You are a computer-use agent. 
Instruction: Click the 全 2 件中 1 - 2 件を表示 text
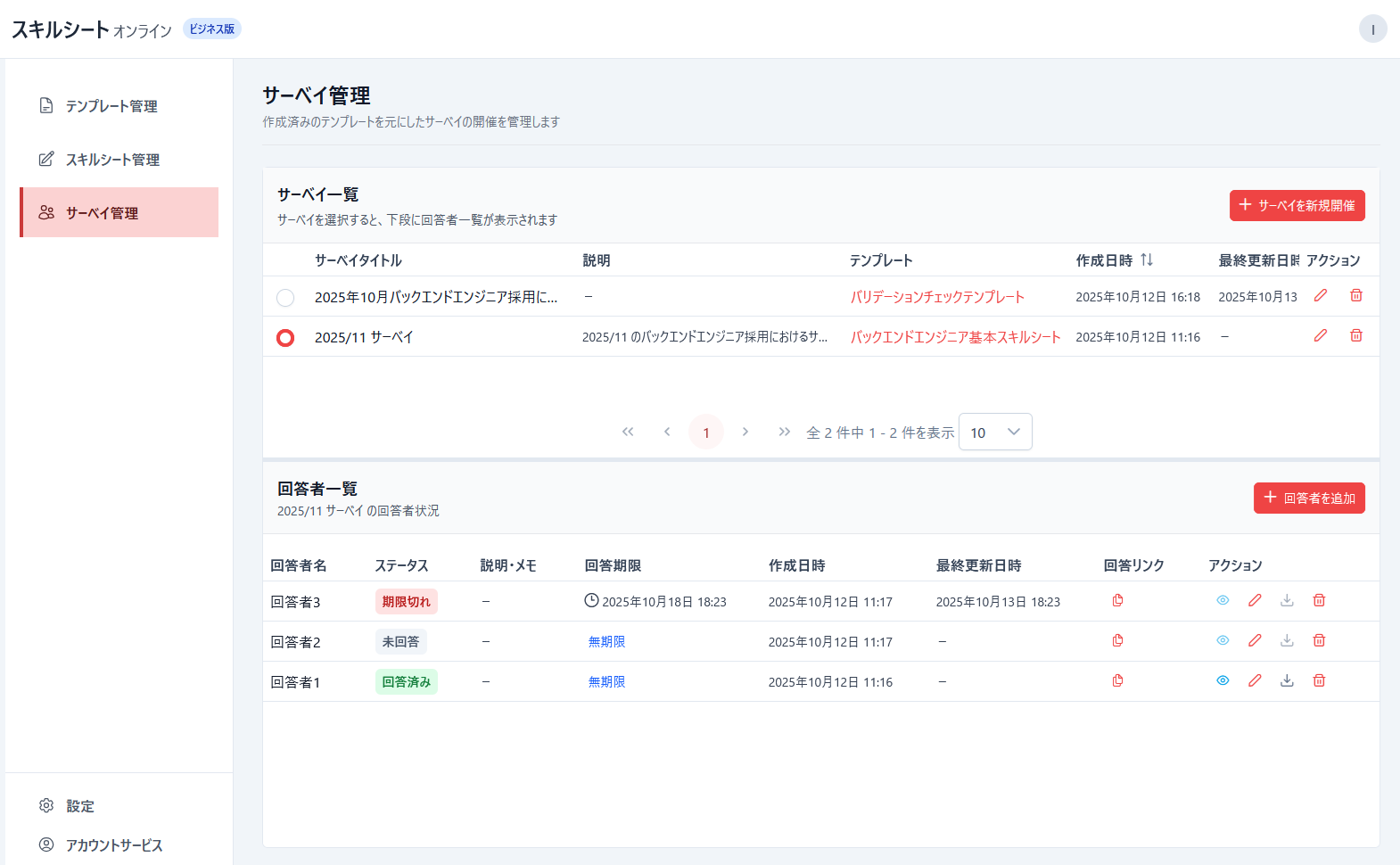click(x=880, y=432)
